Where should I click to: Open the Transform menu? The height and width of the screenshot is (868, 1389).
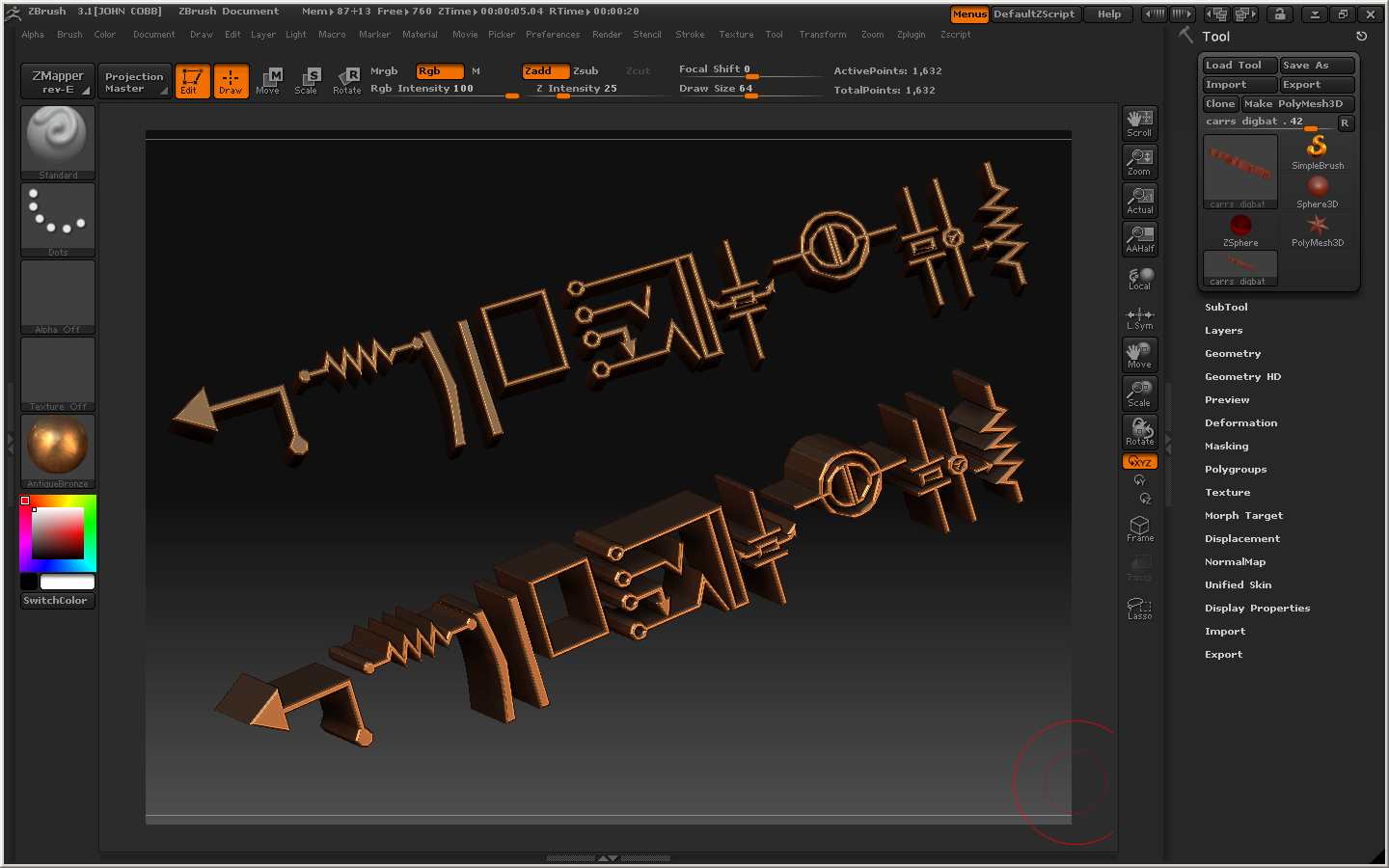(x=823, y=35)
